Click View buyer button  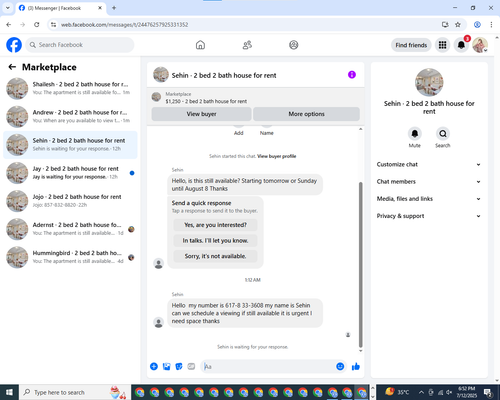coord(201,114)
